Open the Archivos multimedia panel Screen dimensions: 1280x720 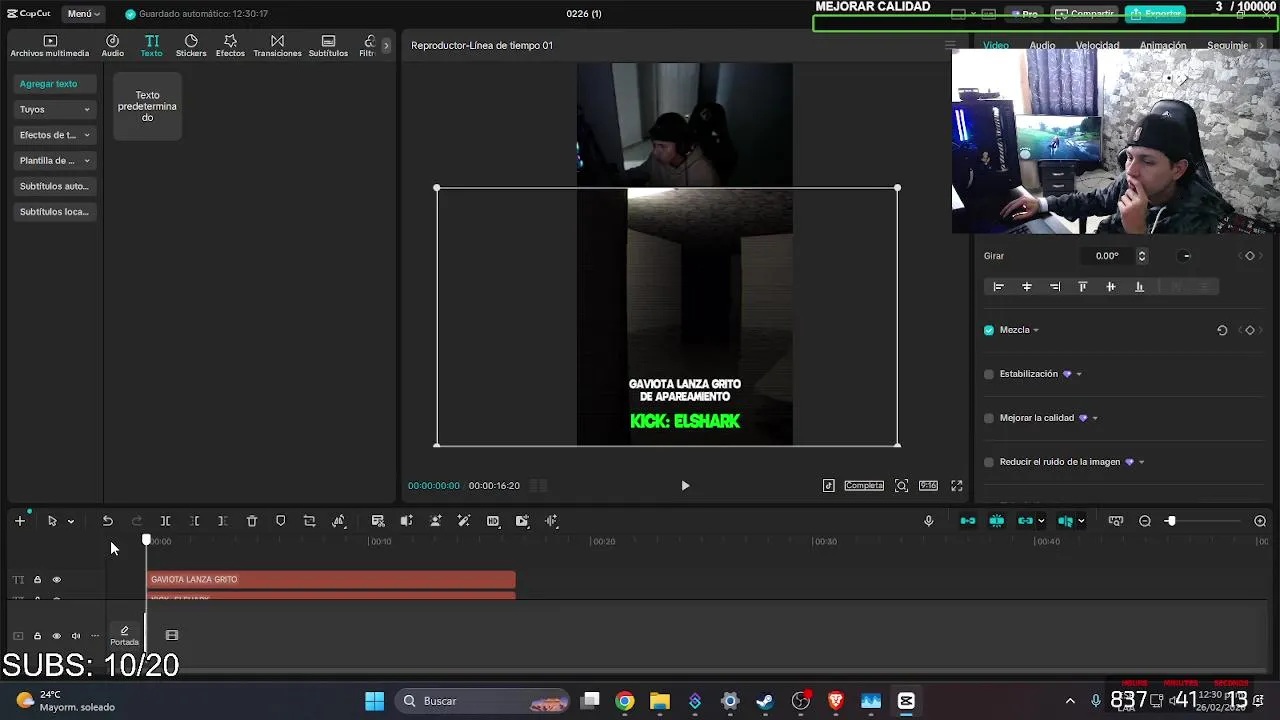[x=50, y=46]
